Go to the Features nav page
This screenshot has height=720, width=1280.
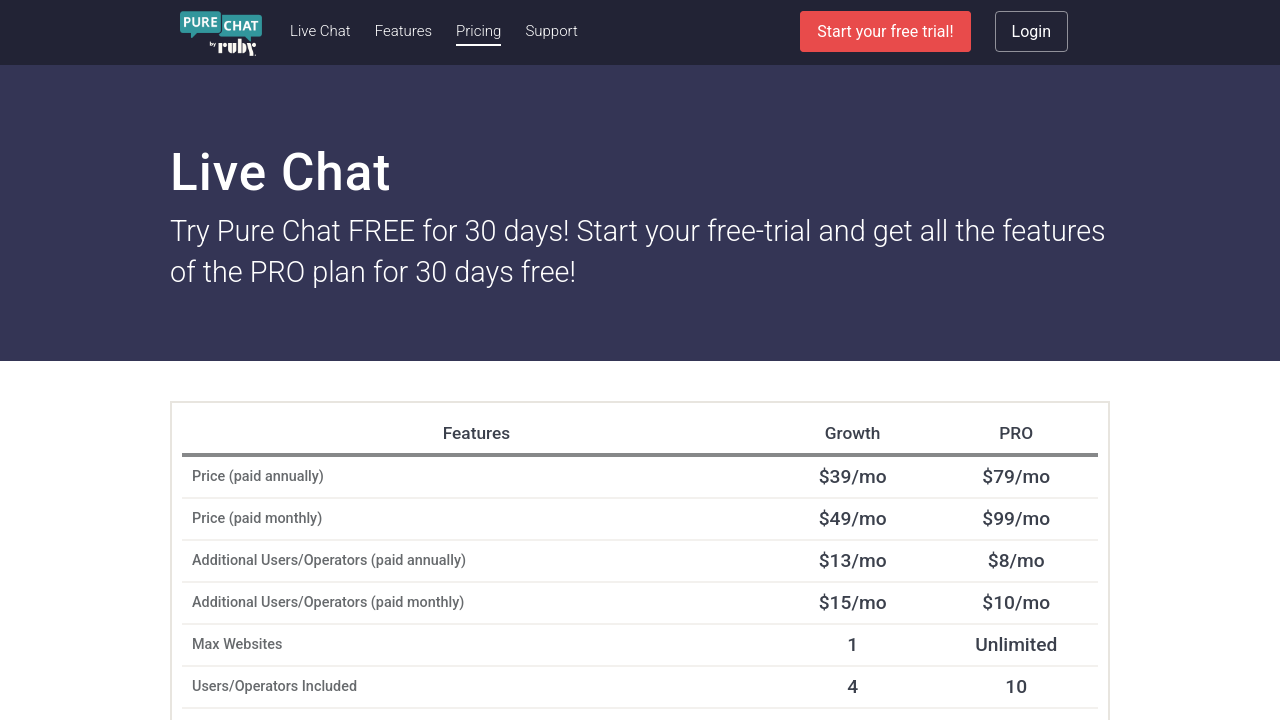point(403,31)
